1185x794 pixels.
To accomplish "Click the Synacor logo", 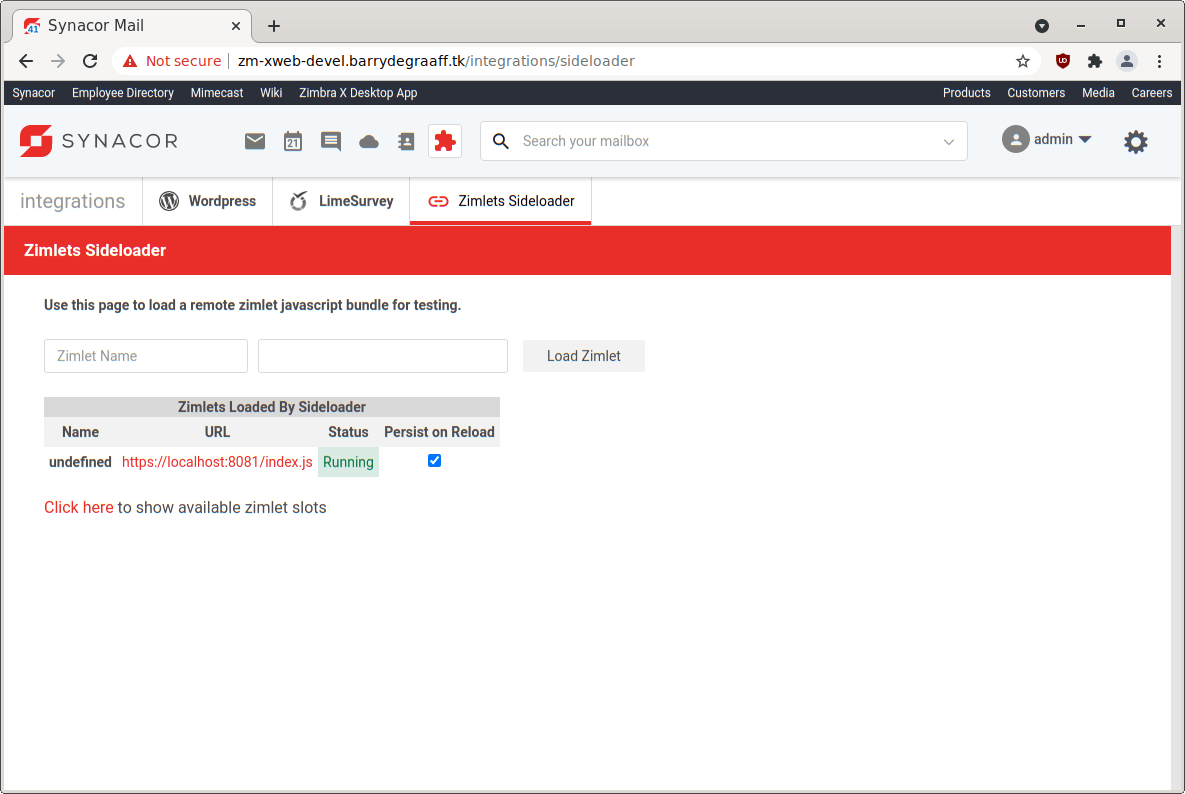I will pyautogui.click(x=97, y=141).
